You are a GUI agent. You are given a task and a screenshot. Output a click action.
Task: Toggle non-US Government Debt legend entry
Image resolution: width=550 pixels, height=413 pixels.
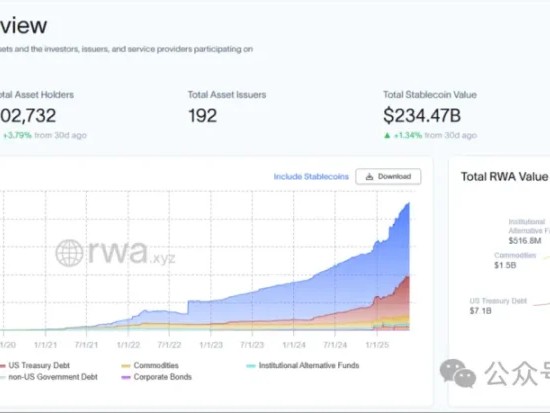49,377
